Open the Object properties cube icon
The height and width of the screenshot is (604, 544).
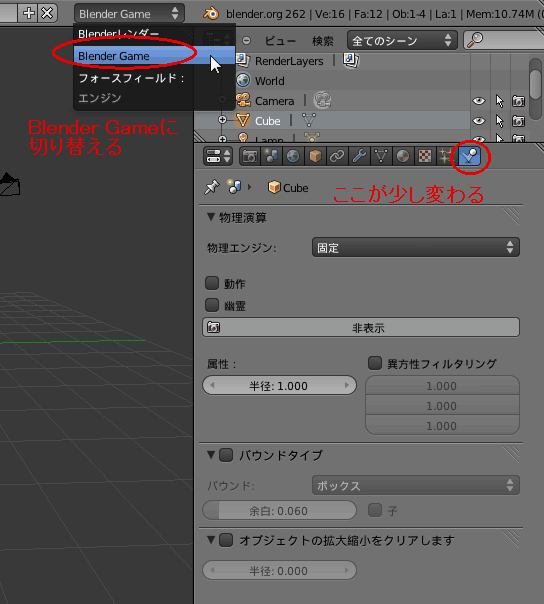(315, 156)
